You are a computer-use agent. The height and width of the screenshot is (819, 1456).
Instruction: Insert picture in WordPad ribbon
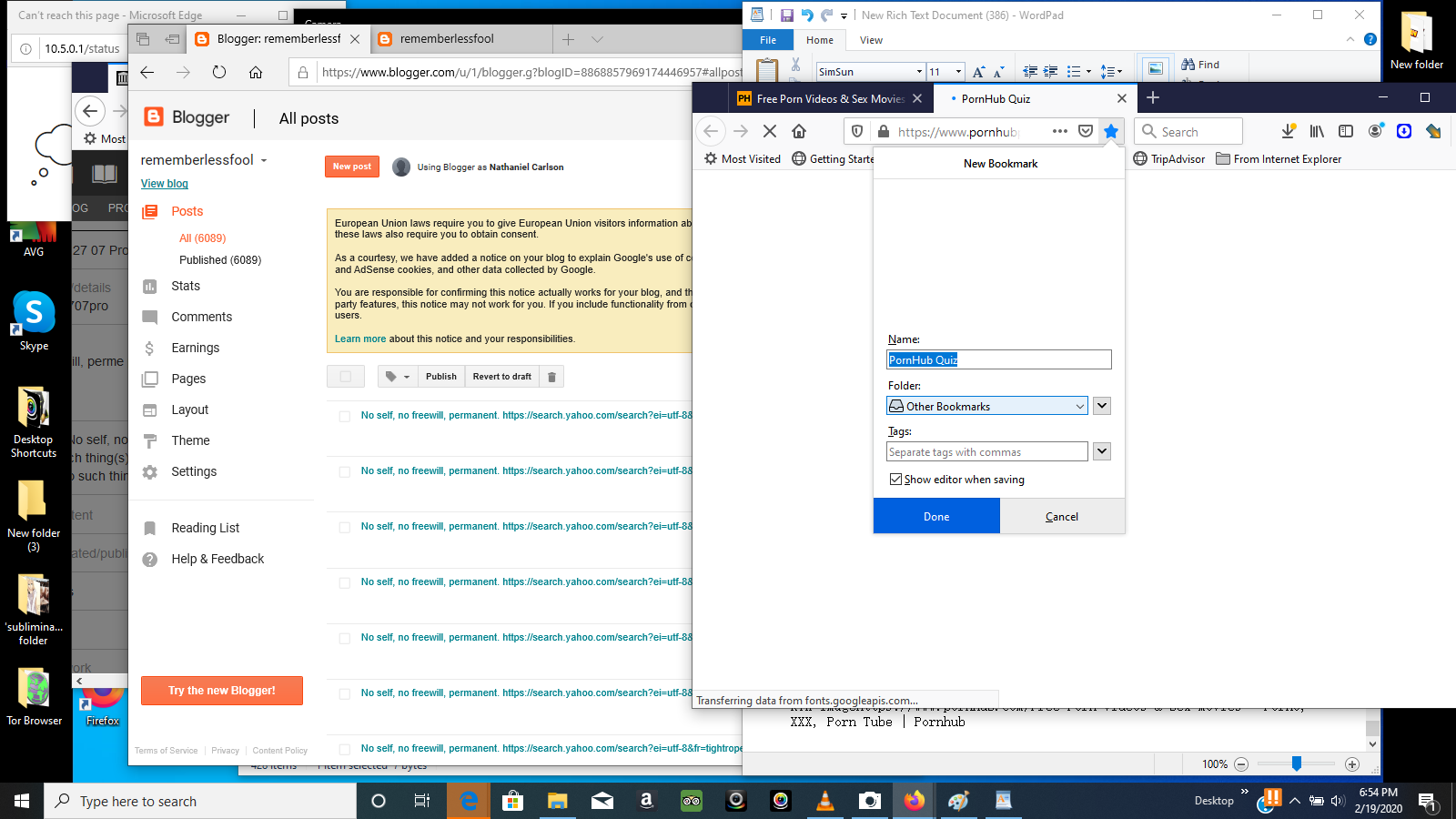[1155, 68]
